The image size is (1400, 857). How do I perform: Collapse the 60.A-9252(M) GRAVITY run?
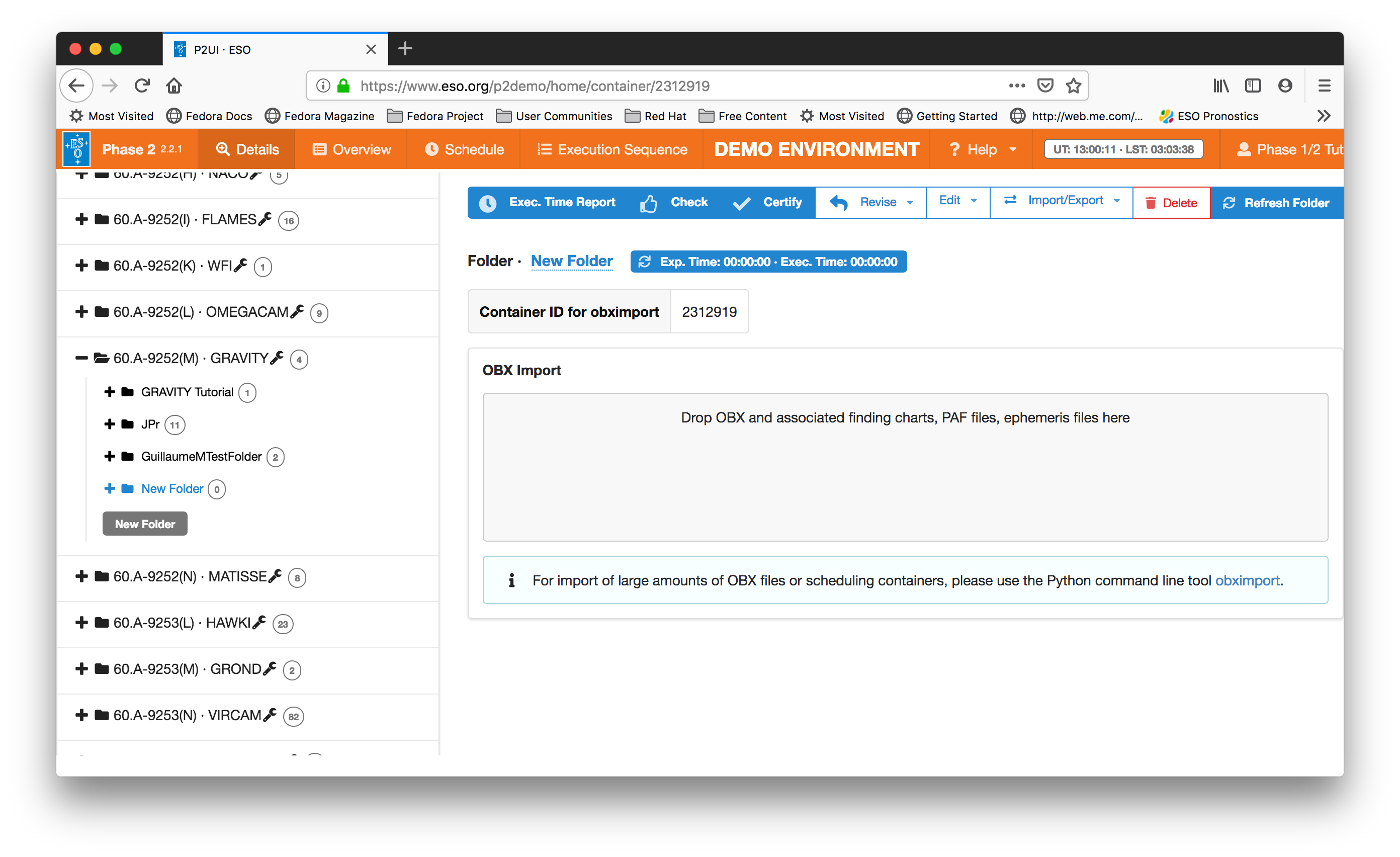pyautogui.click(x=81, y=358)
